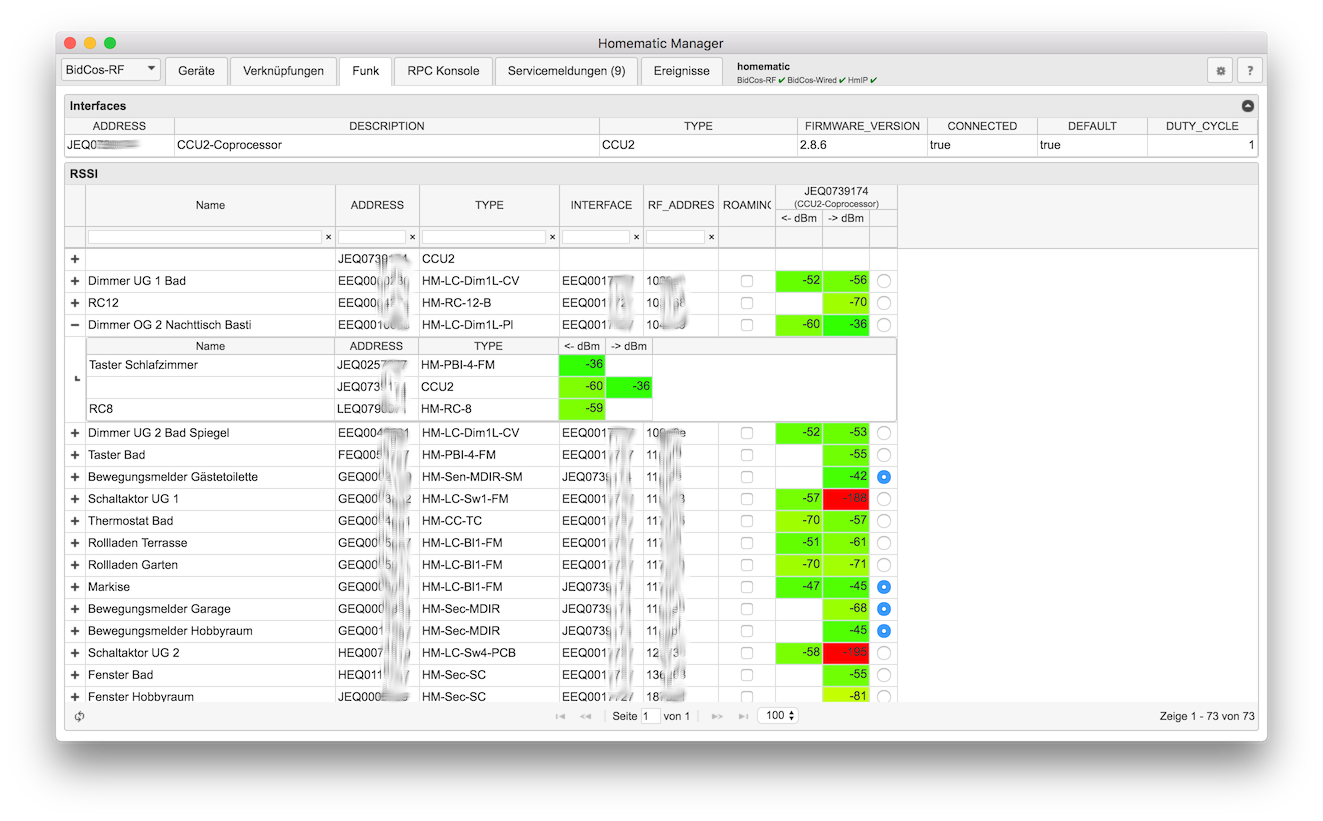
Task: Select the interface radio for Fenster Bad
Action: [884, 675]
